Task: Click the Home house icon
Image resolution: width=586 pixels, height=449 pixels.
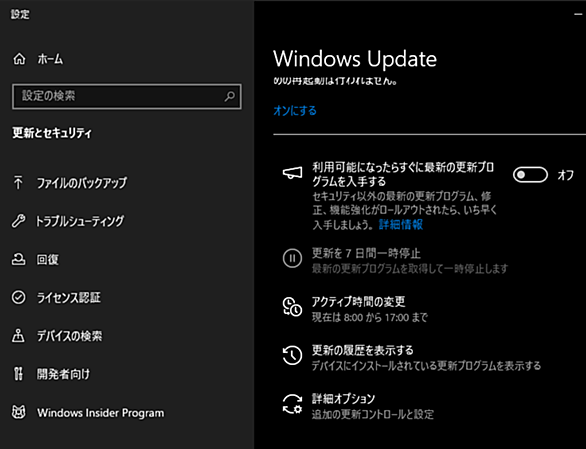Action: (19, 59)
